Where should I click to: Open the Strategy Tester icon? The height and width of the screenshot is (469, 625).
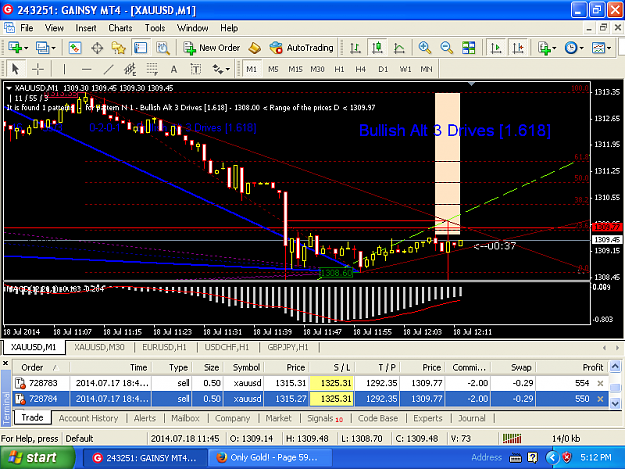(x=163, y=48)
